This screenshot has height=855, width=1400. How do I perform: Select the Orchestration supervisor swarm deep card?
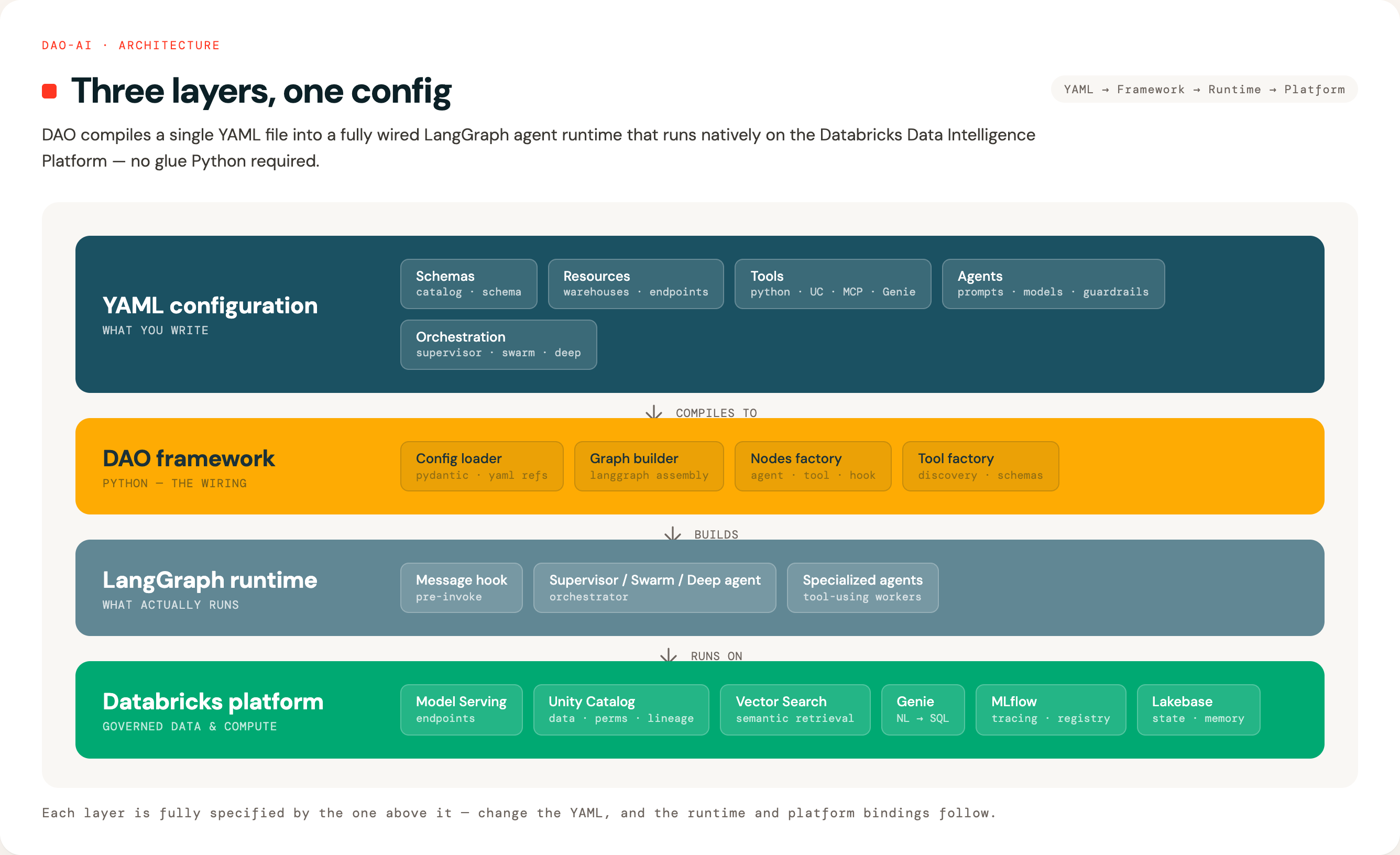click(x=498, y=344)
